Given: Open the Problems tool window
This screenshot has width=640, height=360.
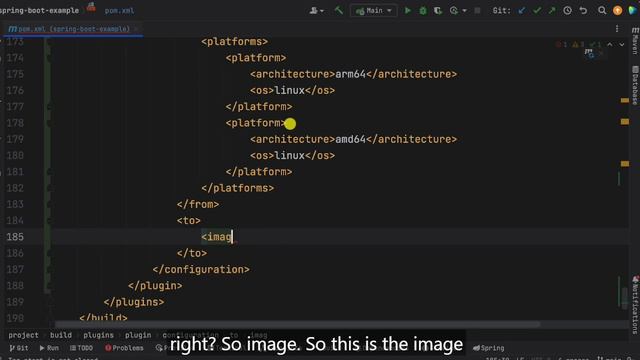Looking at the screenshot, I should [x=124, y=348].
